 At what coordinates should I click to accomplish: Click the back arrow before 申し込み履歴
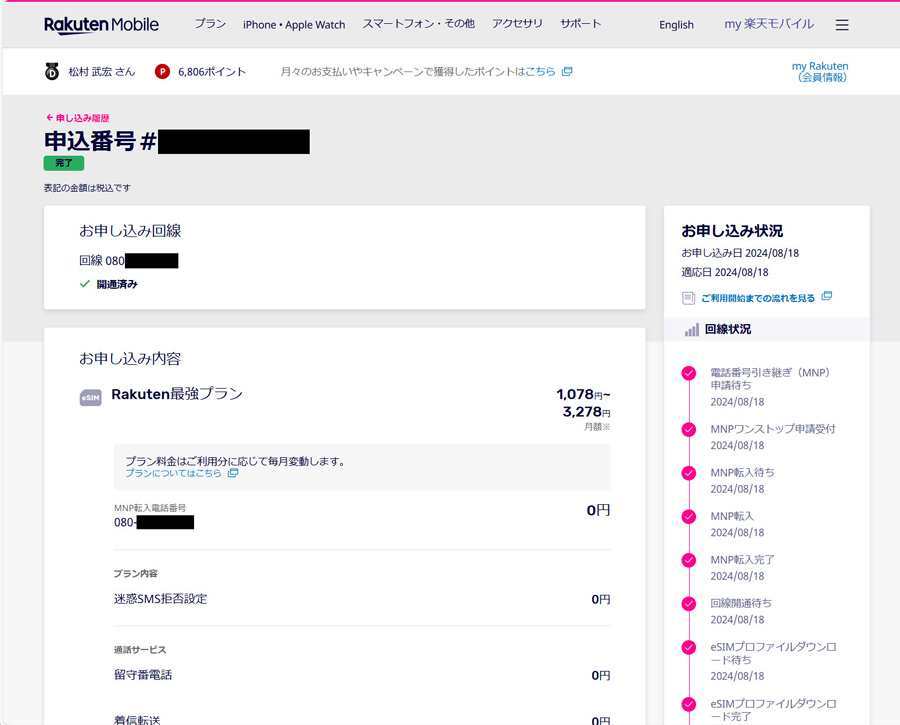tap(49, 118)
